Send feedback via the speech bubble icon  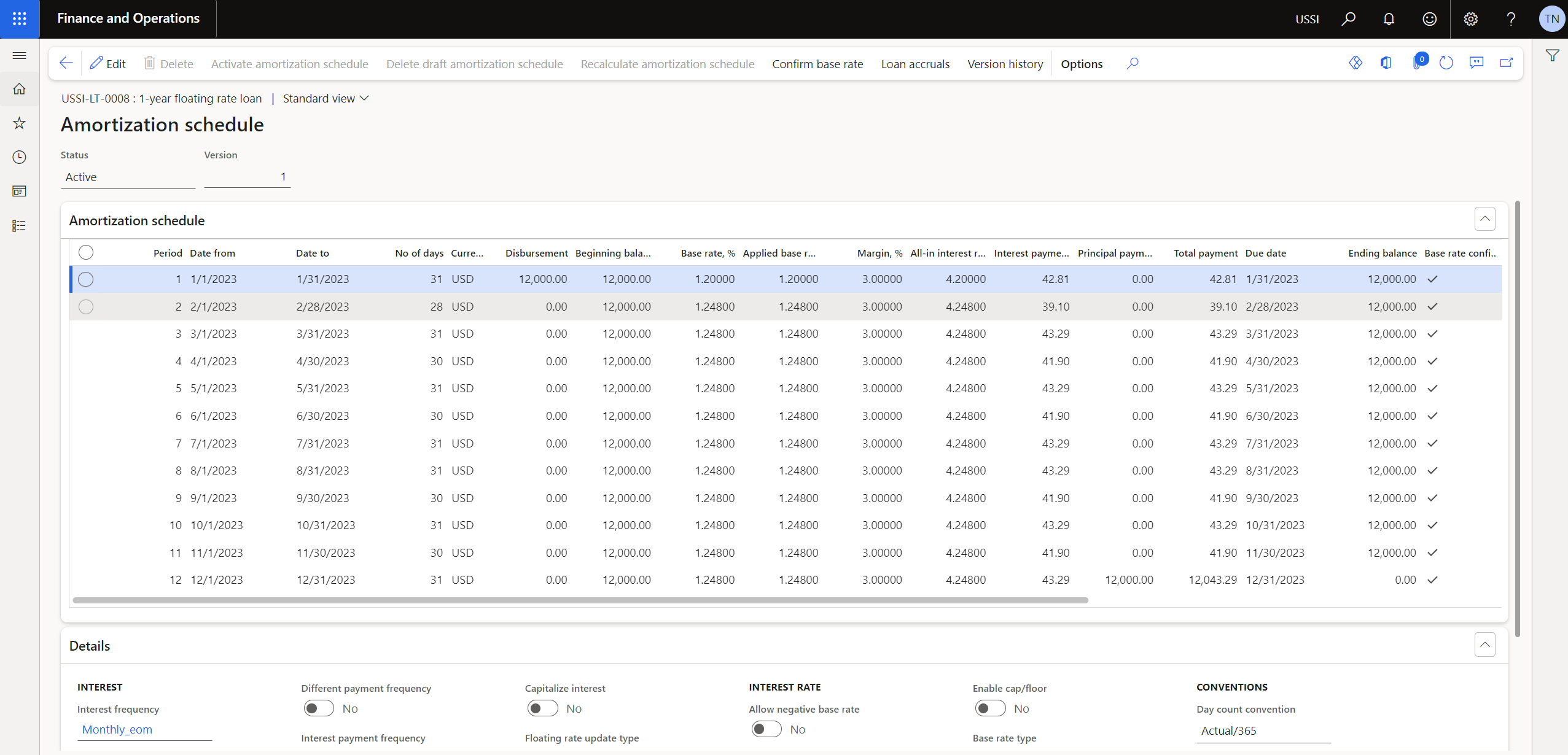pos(1476,63)
